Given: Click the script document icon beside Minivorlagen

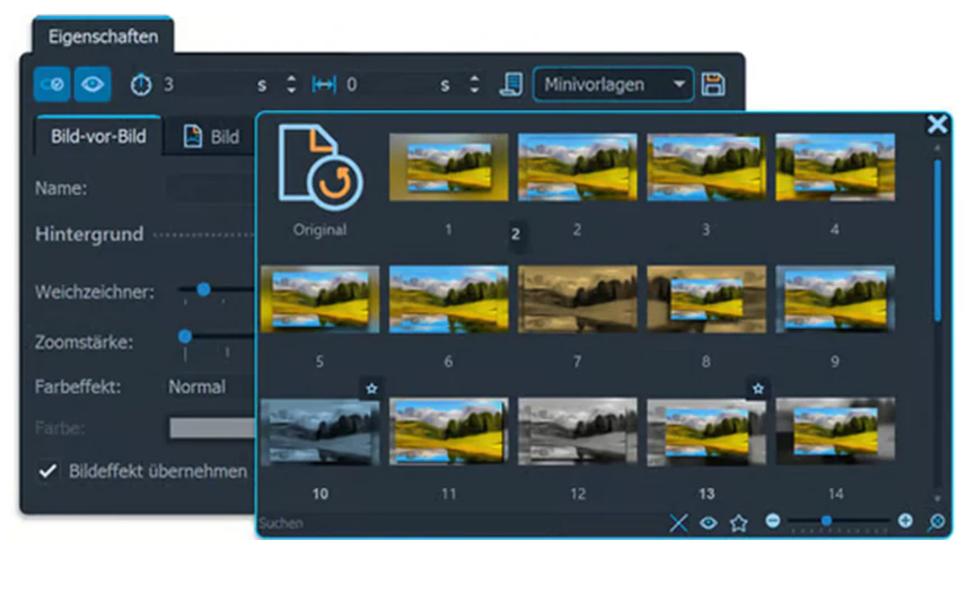Looking at the screenshot, I should (x=511, y=85).
